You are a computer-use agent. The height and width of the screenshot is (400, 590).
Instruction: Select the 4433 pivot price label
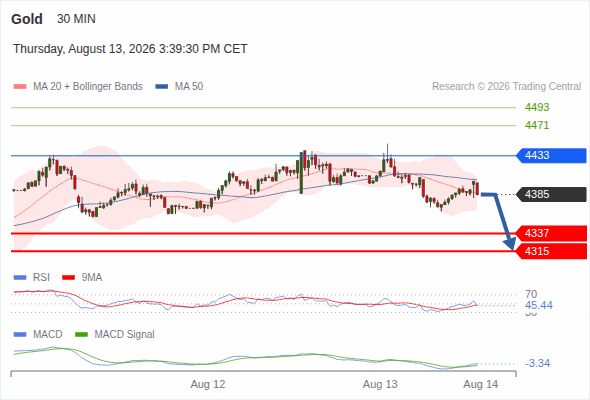point(551,155)
